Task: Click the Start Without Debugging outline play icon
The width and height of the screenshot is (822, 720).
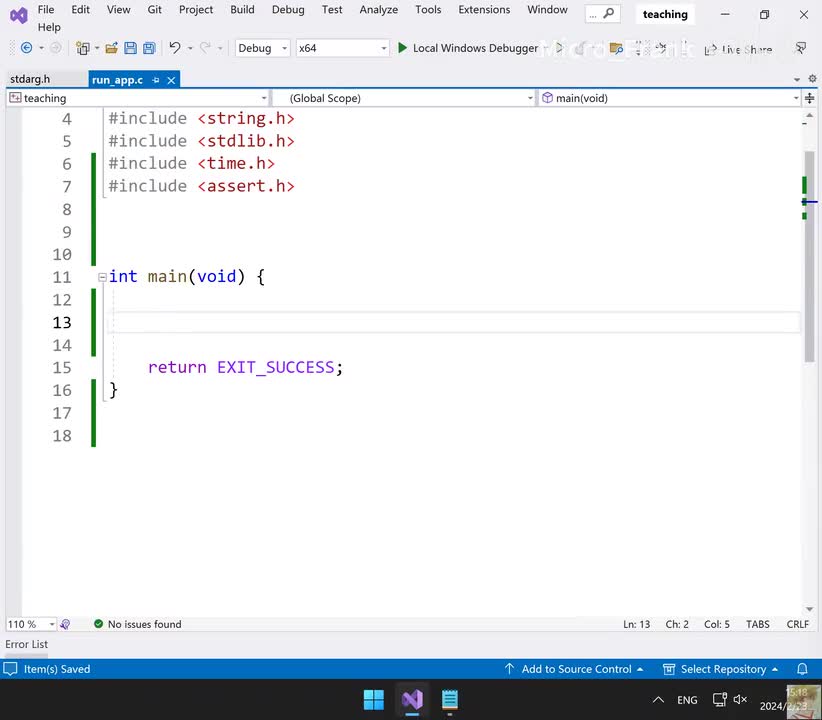Action: pos(559,48)
